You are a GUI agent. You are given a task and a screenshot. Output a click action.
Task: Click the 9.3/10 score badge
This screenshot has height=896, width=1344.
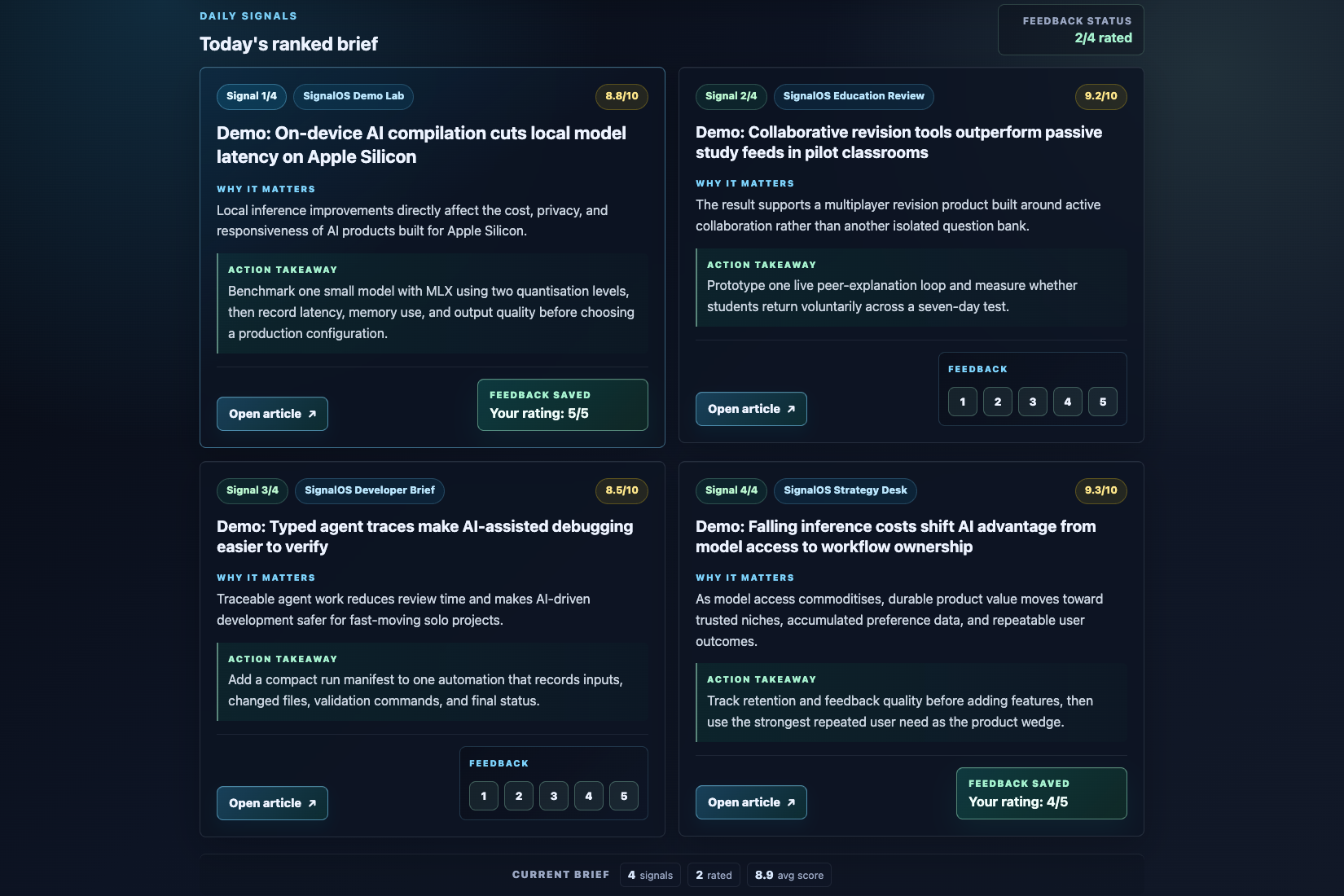pyautogui.click(x=1101, y=490)
